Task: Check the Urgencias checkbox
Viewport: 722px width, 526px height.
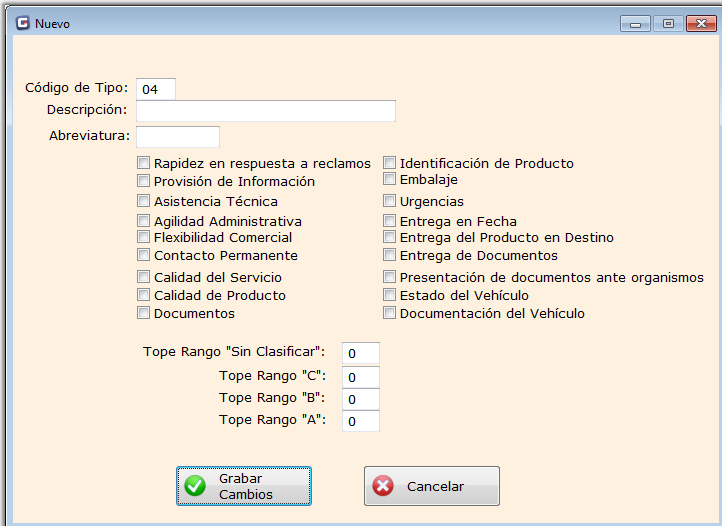Action: pos(390,201)
